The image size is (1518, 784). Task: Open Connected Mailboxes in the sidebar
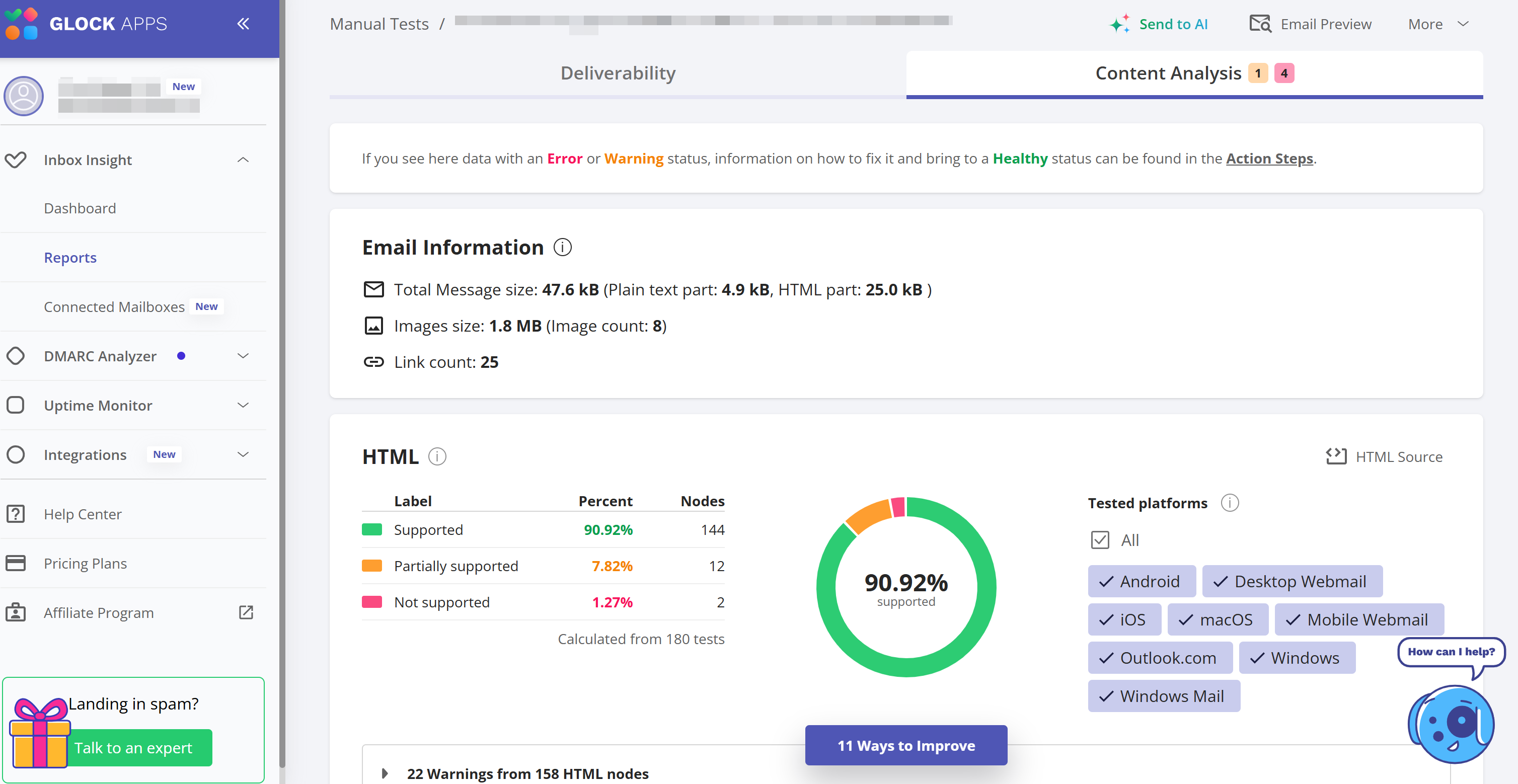114,307
